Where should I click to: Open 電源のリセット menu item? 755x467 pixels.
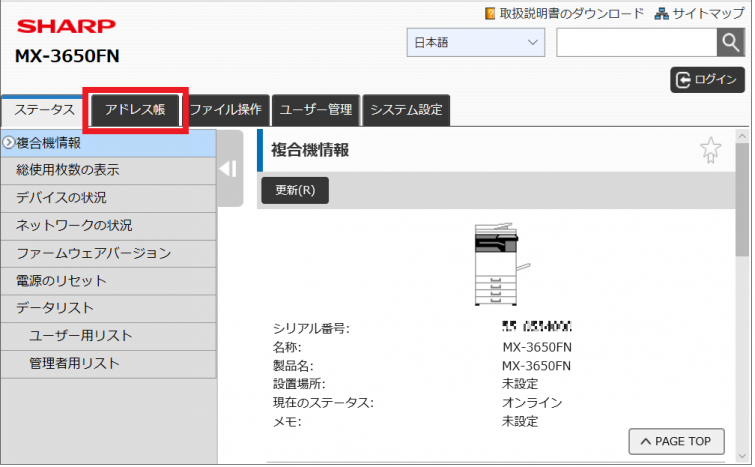tap(108, 281)
